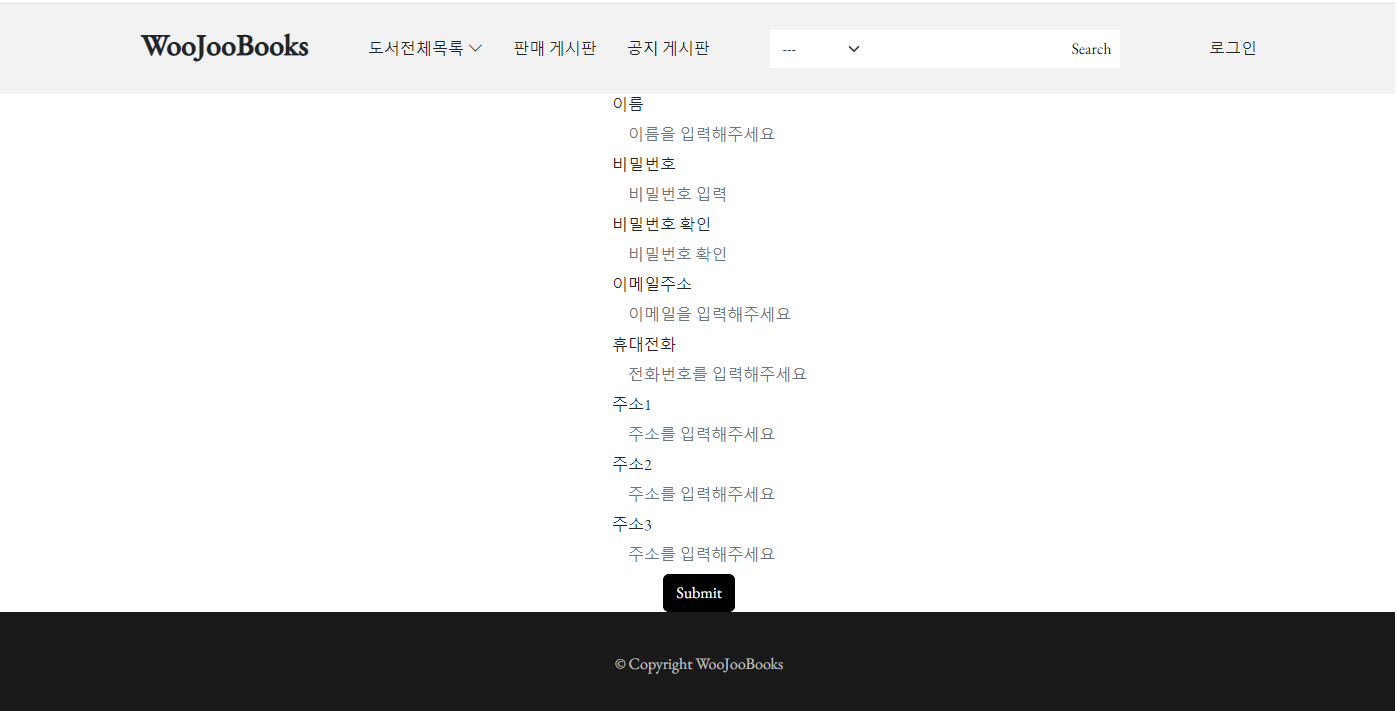Submit the registration form
The image size is (1397, 711).
coord(699,593)
